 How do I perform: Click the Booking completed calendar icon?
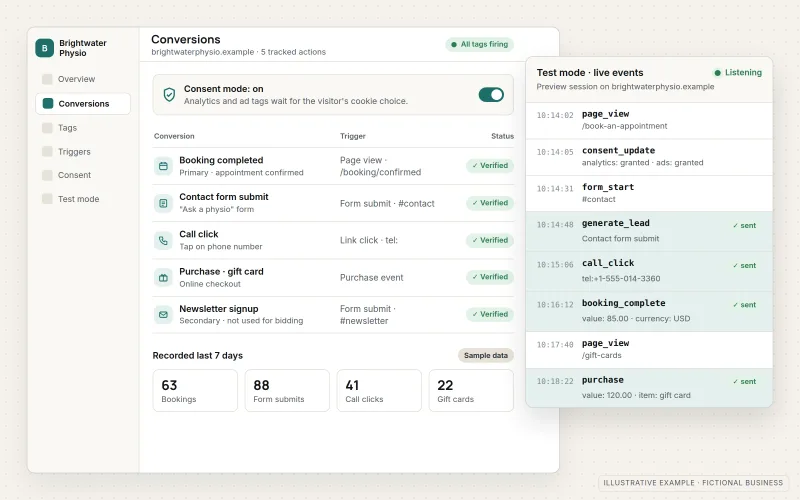pos(163,166)
